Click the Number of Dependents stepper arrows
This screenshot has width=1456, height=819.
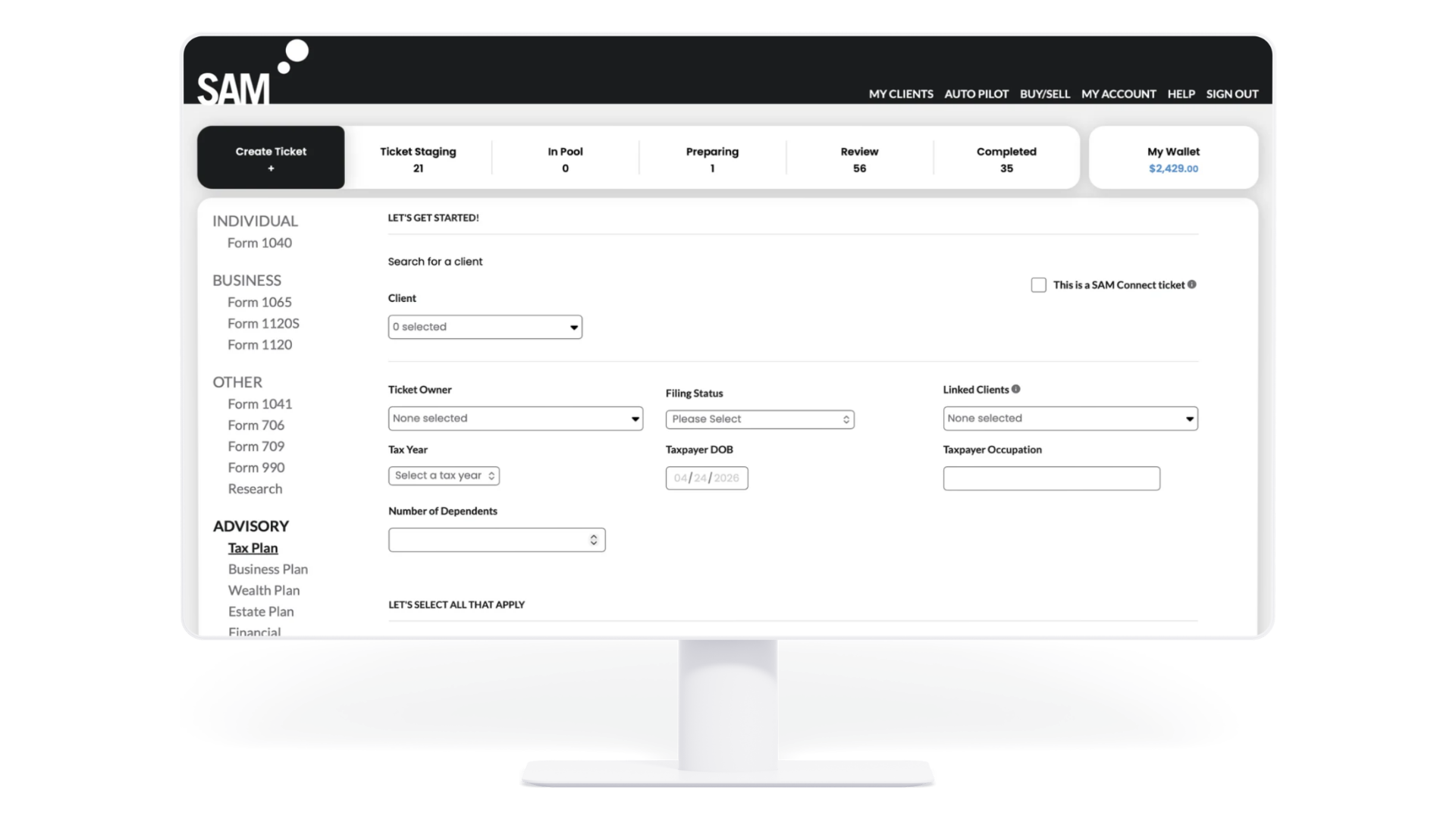coord(594,540)
